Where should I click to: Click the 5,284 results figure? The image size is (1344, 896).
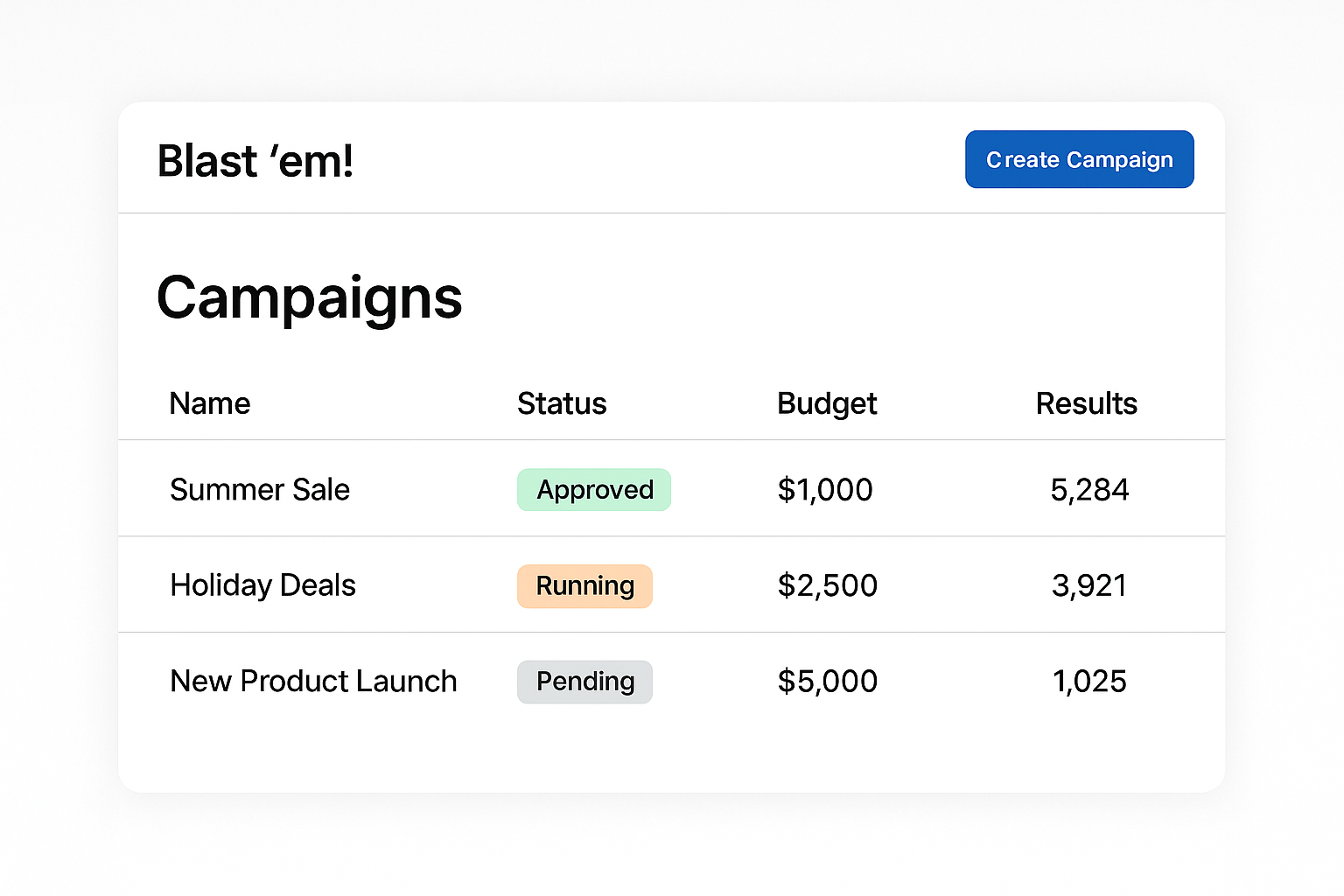pyautogui.click(x=1089, y=489)
